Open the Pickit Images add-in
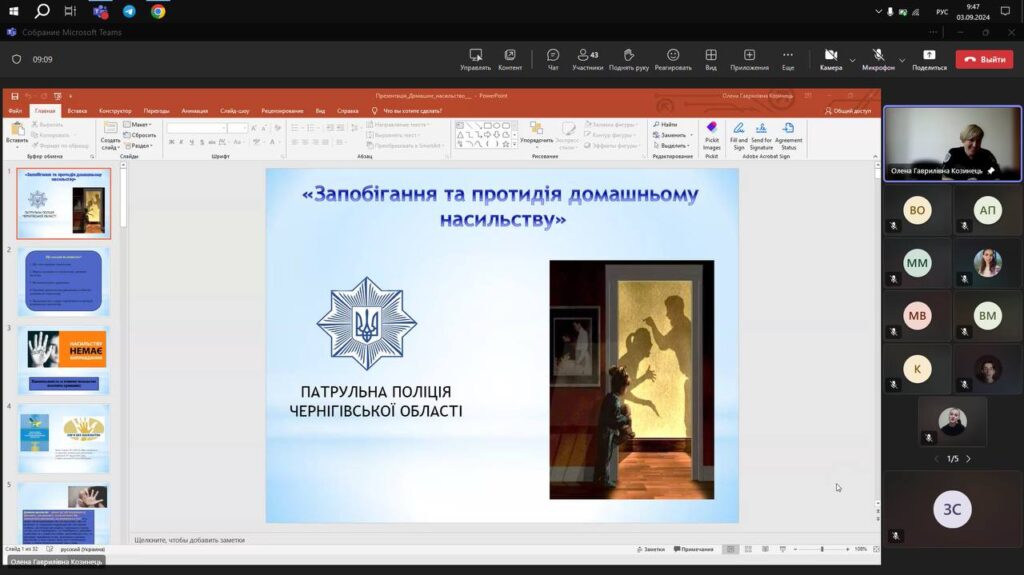The width and height of the screenshot is (1024, 575). (x=712, y=135)
